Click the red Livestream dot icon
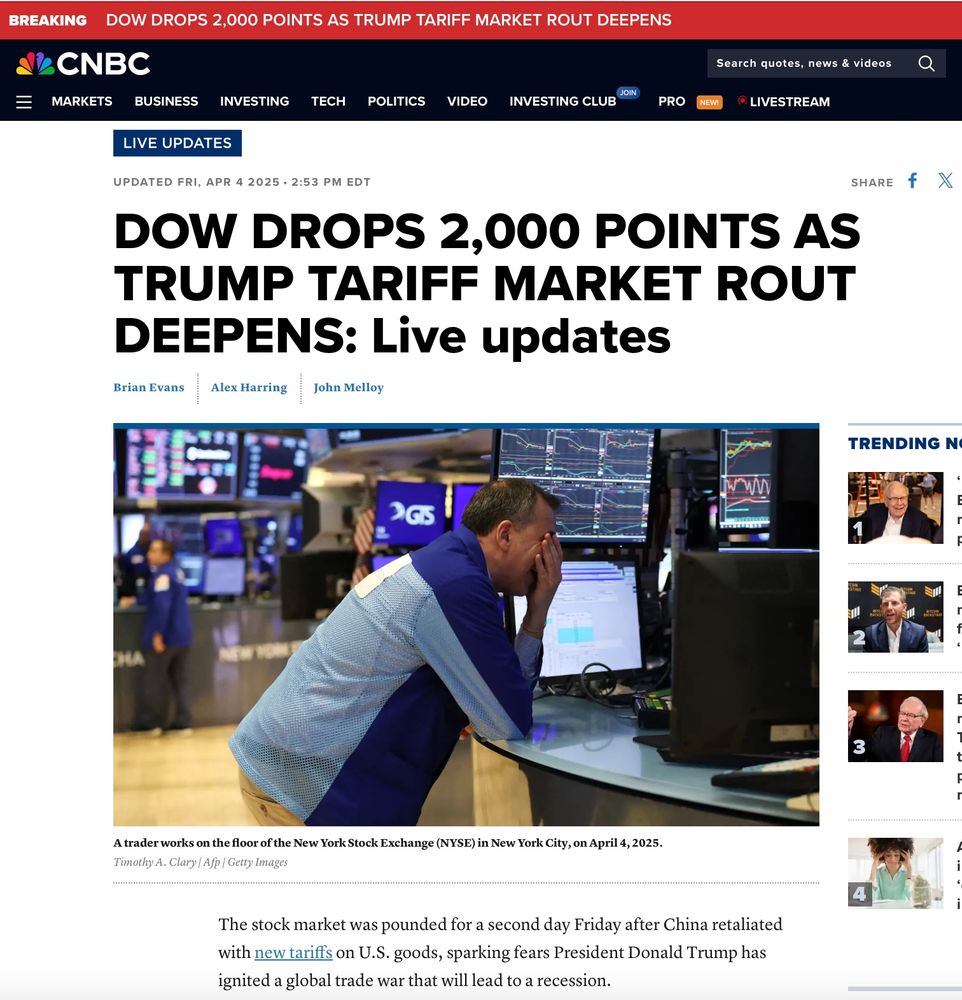 pyautogui.click(x=742, y=100)
